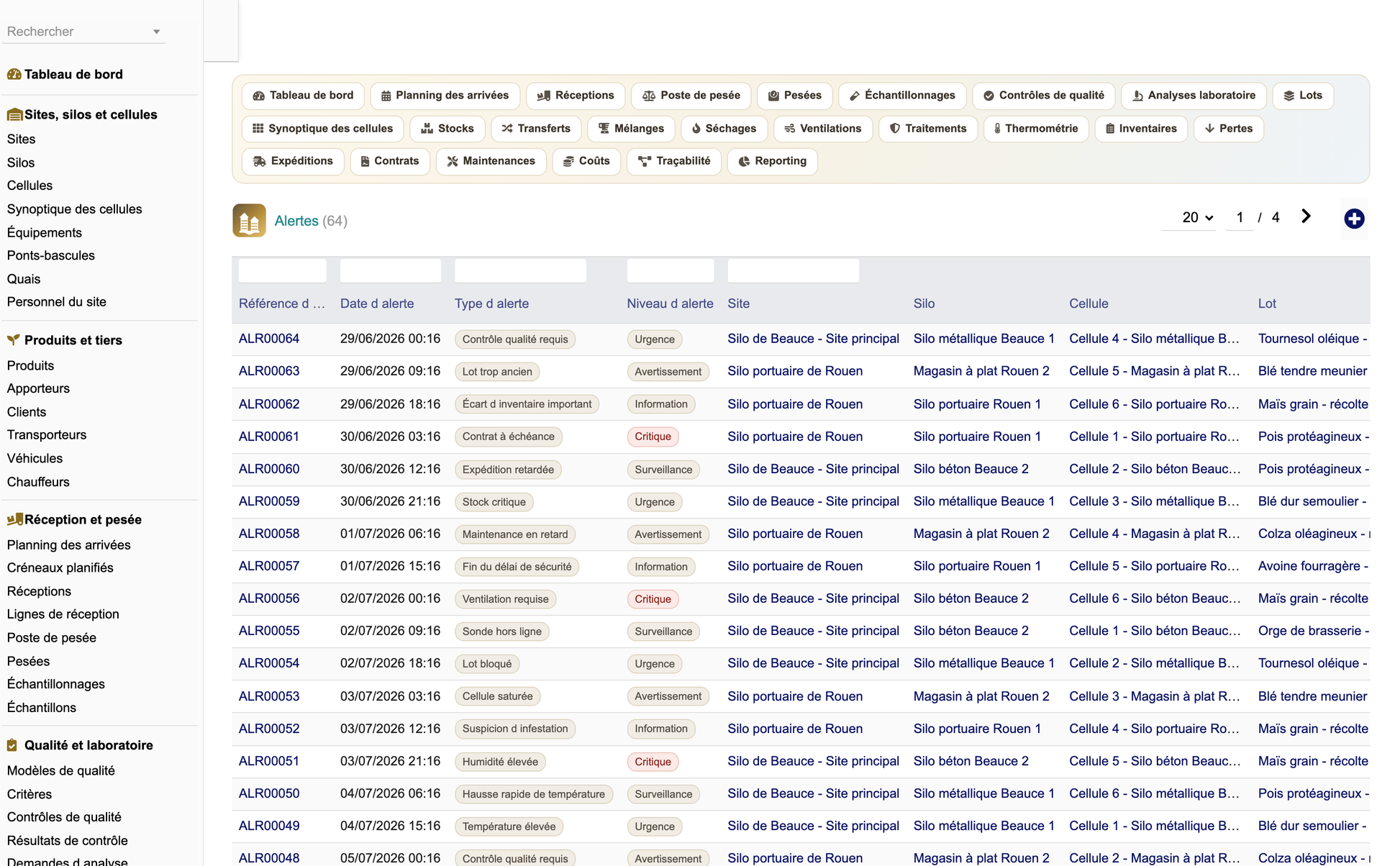Click Stock critique type badge
The image size is (1400, 866).
[494, 502]
